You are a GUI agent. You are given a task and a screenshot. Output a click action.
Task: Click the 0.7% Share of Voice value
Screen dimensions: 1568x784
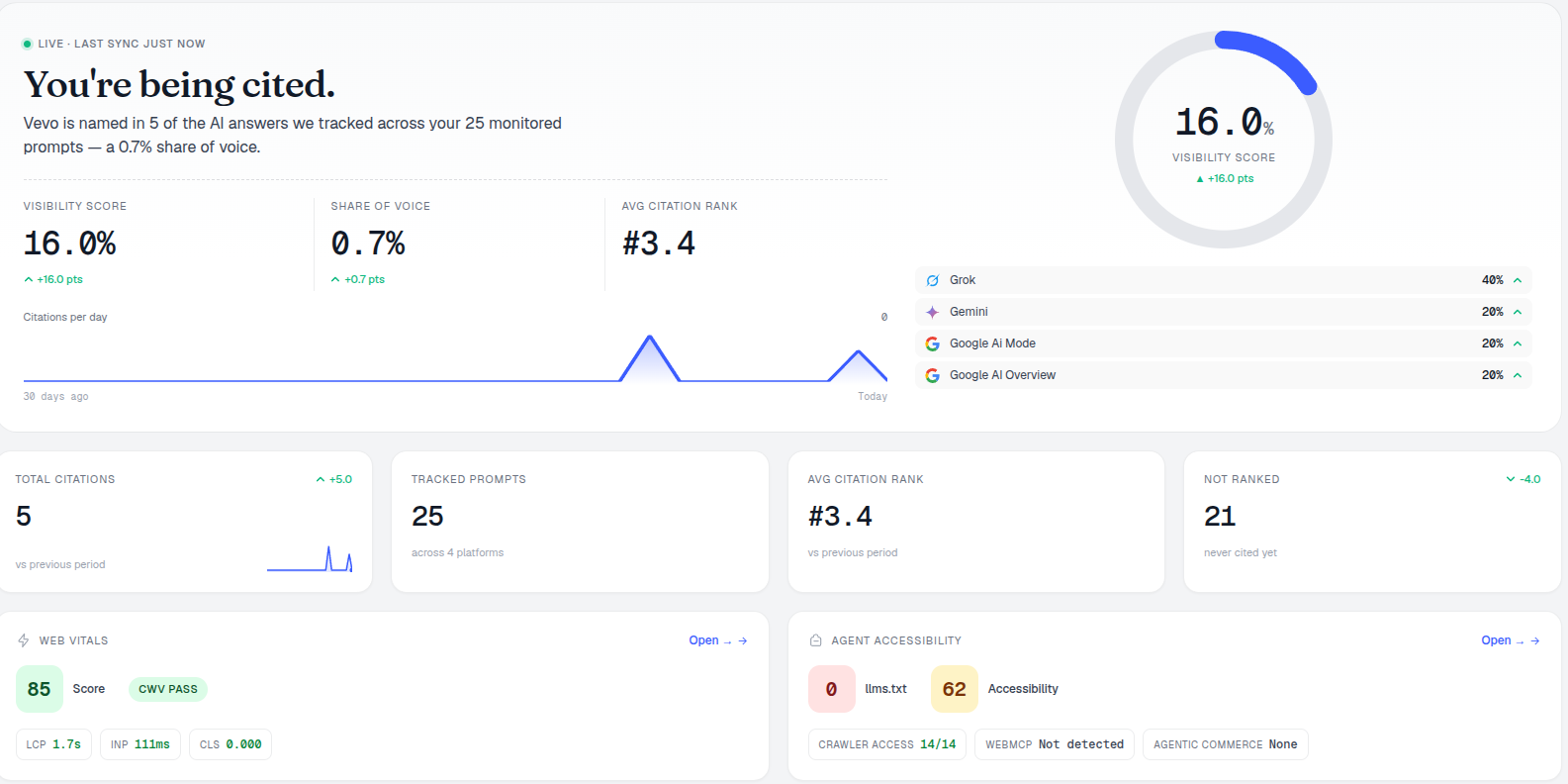tap(368, 244)
